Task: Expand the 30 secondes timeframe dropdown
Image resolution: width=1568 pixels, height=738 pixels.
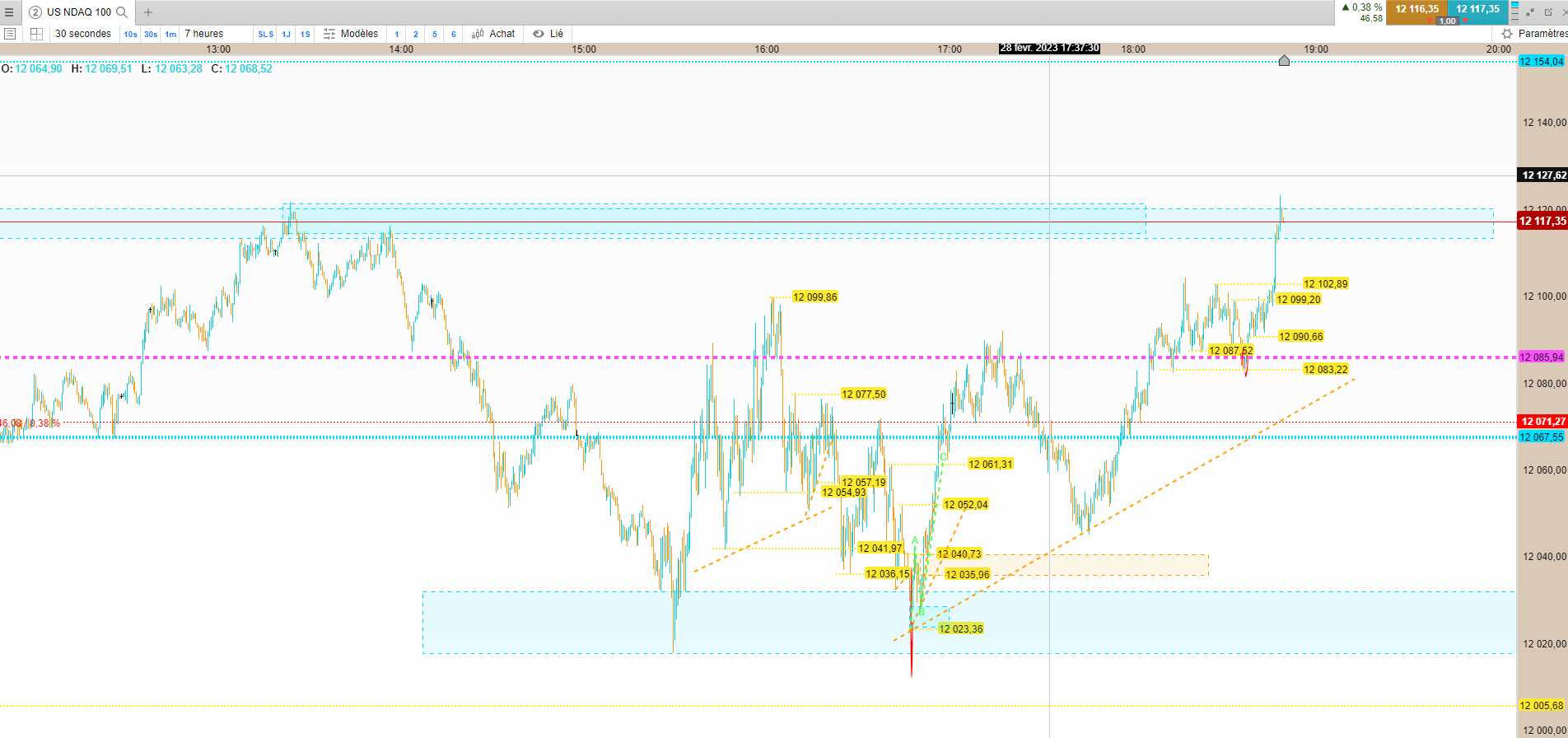Action: (83, 34)
